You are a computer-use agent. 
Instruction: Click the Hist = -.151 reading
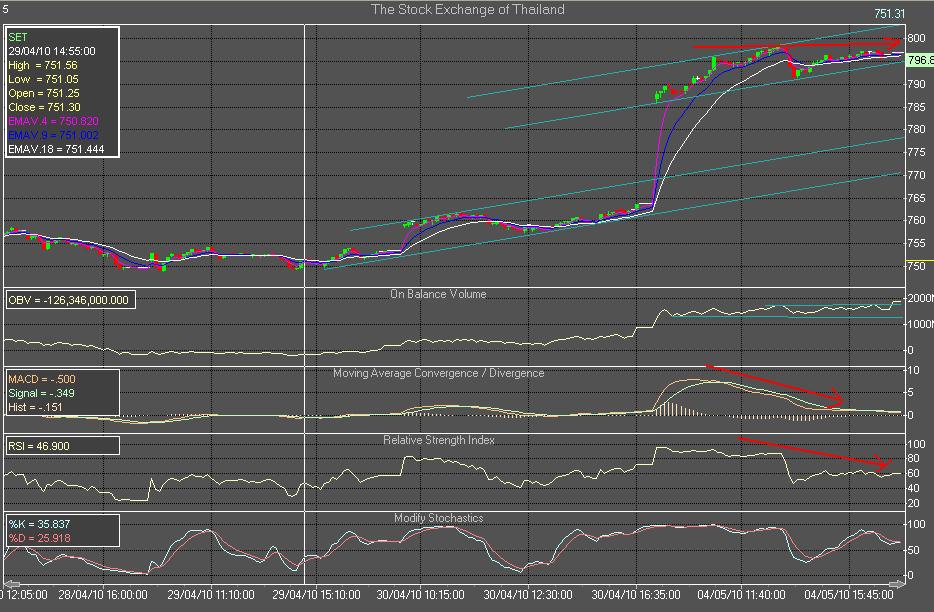(35, 408)
